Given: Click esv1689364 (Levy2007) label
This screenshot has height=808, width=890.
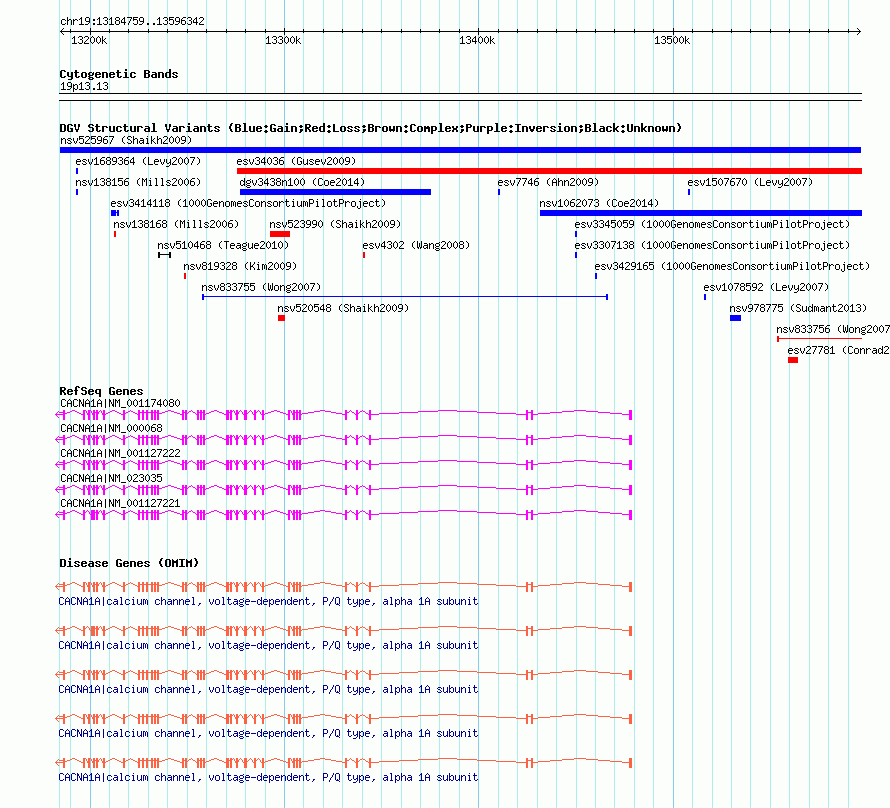Looking at the screenshot, I should pyautogui.click(x=138, y=161).
